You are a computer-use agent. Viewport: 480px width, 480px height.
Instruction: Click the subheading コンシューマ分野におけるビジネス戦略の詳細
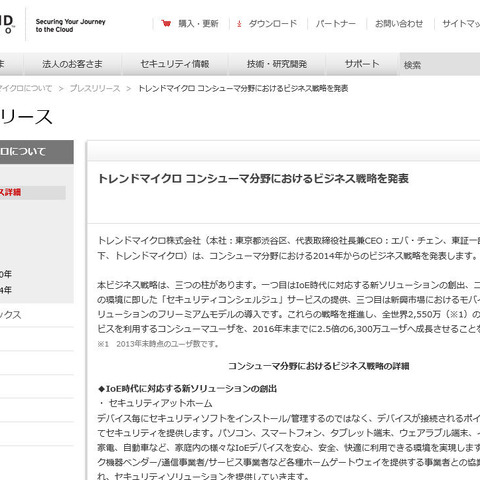[x=319, y=366]
